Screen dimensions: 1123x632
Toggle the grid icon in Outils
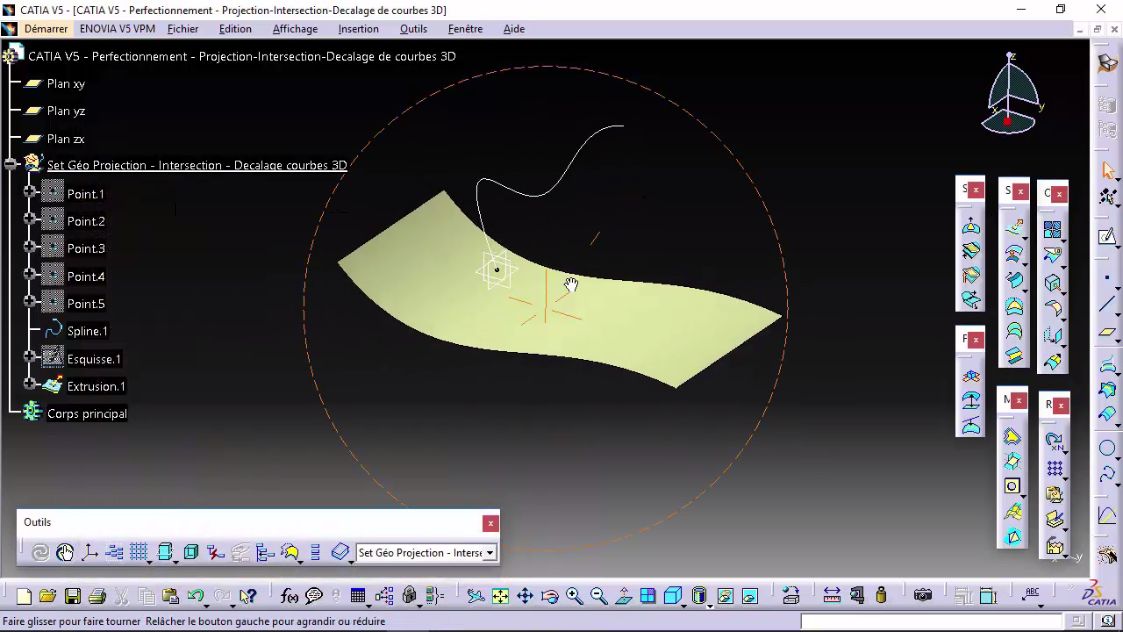tap(138, 552)
